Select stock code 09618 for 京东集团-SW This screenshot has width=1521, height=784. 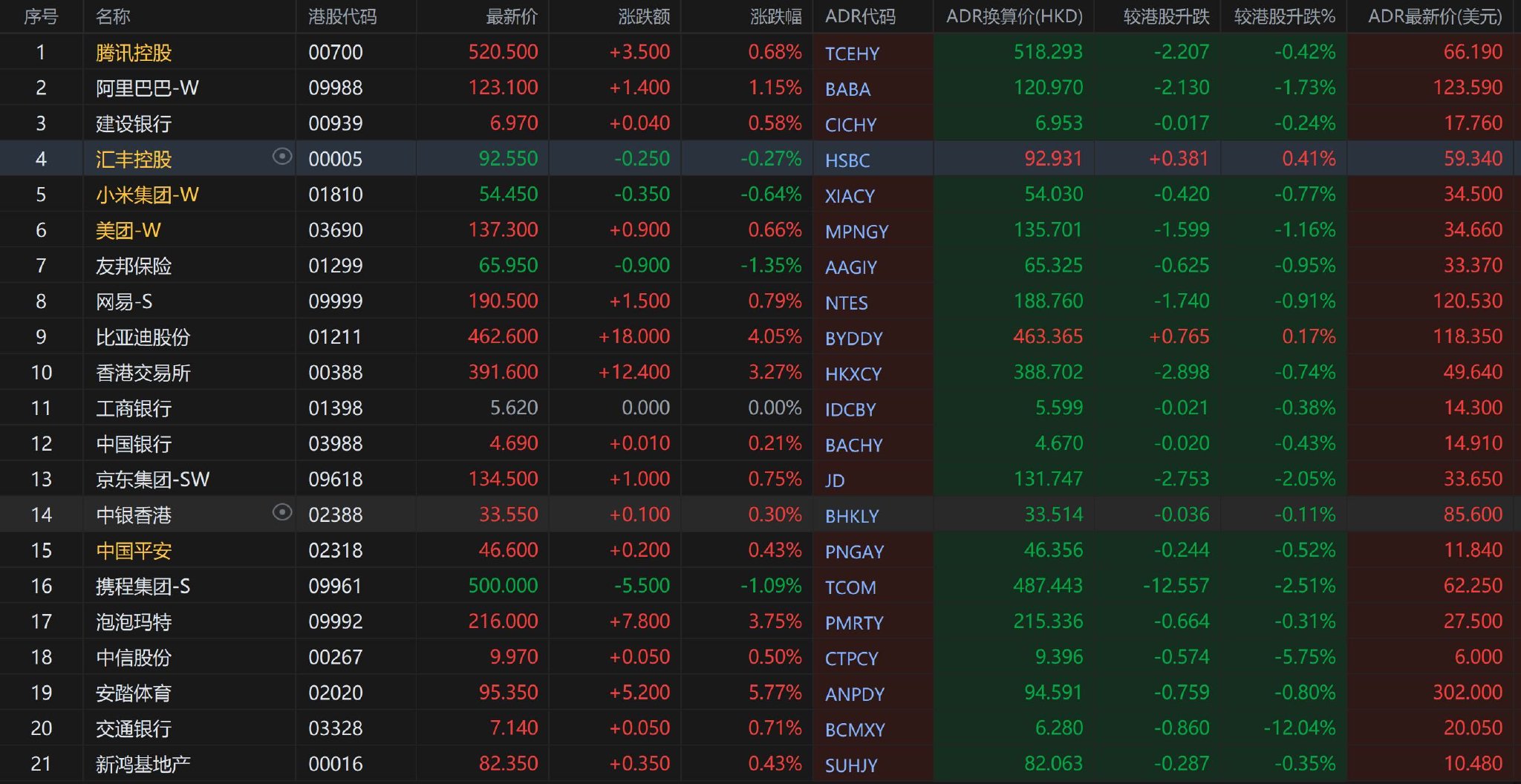click(335, 480)
